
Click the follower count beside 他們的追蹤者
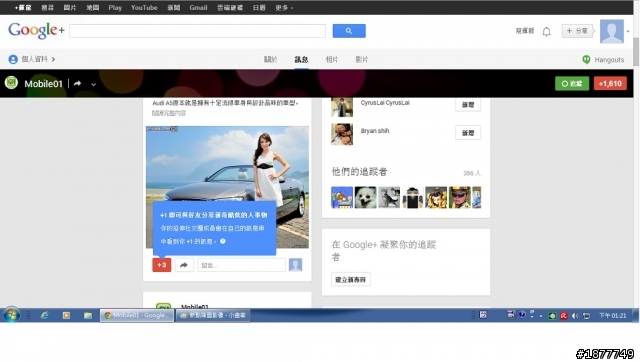pyautogui.click(x=472, y=173)
